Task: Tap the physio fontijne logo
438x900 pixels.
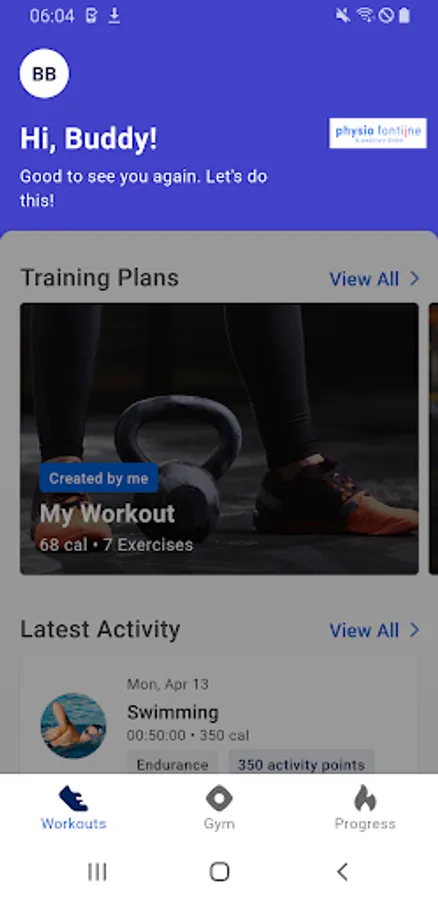Action: (378, 133)
